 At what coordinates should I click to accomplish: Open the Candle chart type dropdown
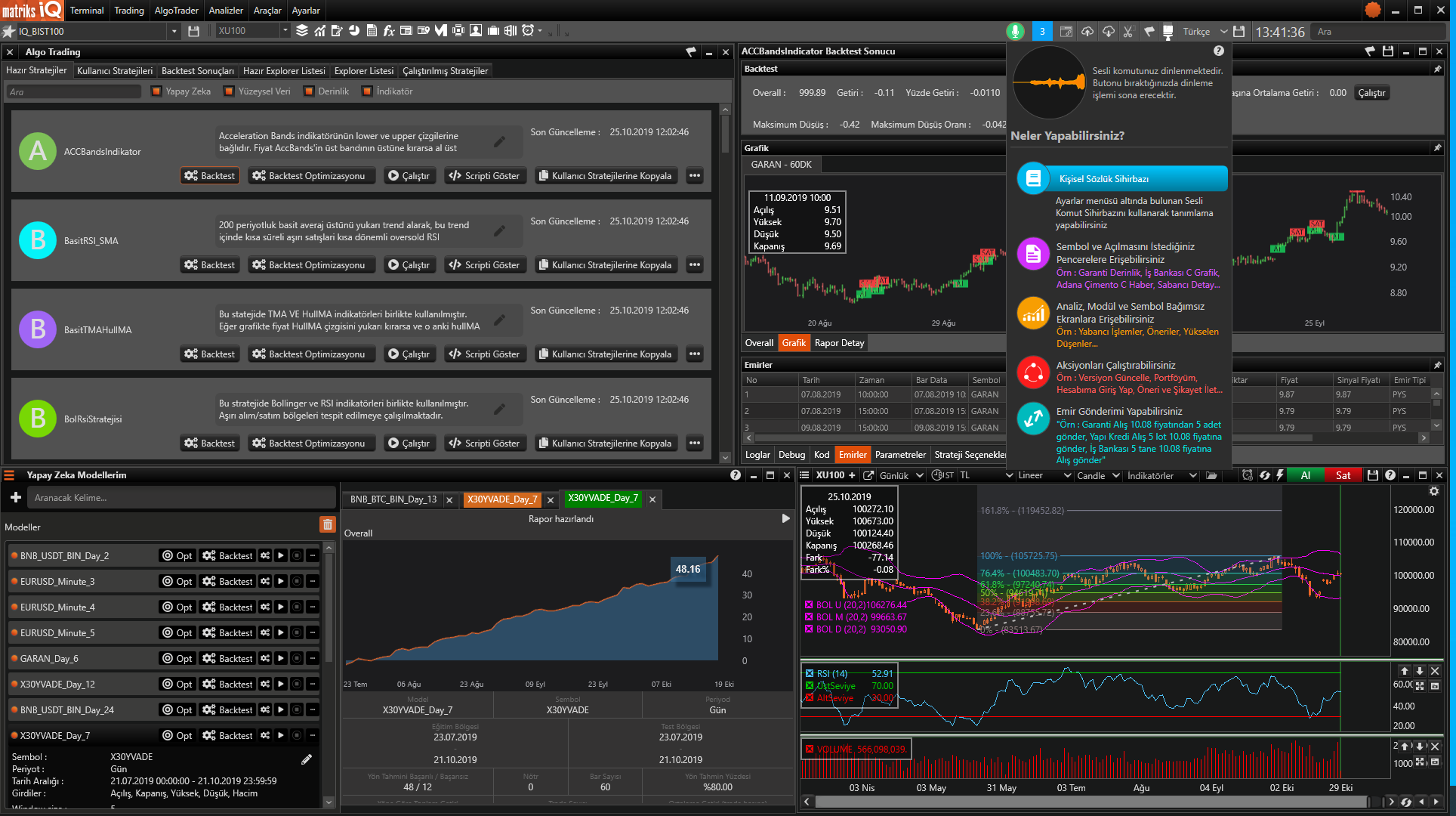[1097, 475]
